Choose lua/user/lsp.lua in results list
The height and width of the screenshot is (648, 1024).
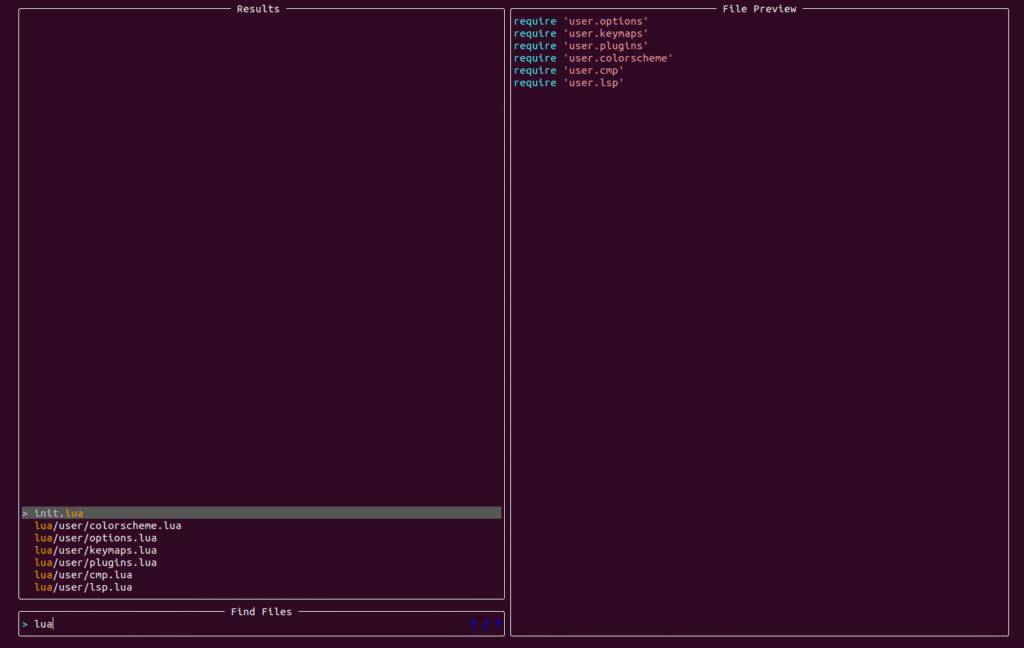[x=83, y=587]
